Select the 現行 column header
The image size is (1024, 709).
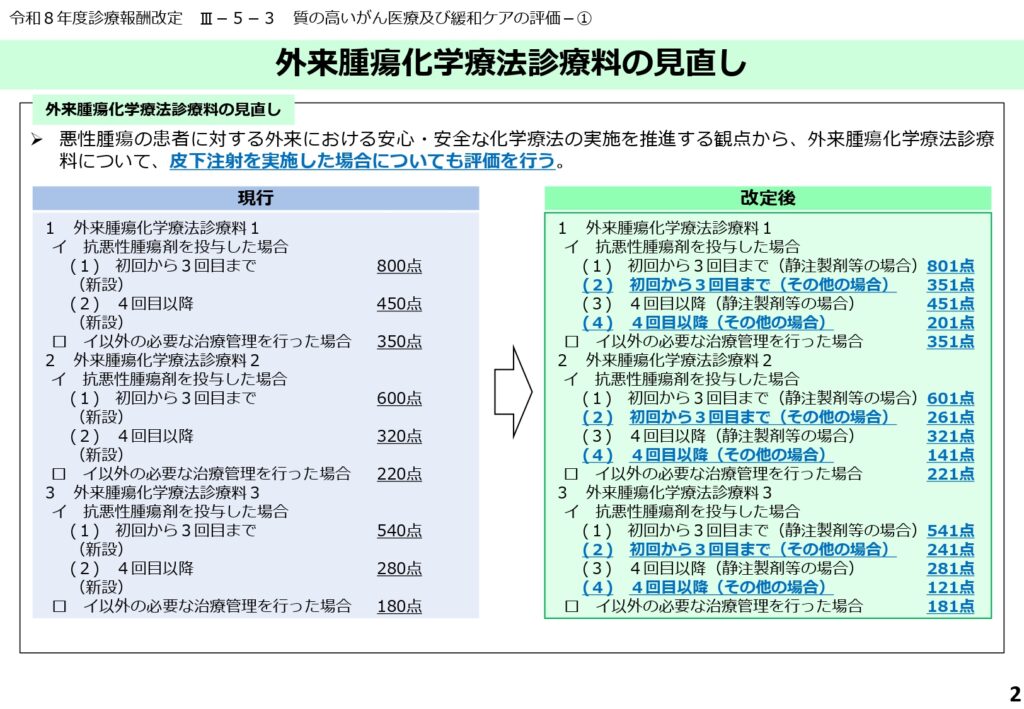255,198
